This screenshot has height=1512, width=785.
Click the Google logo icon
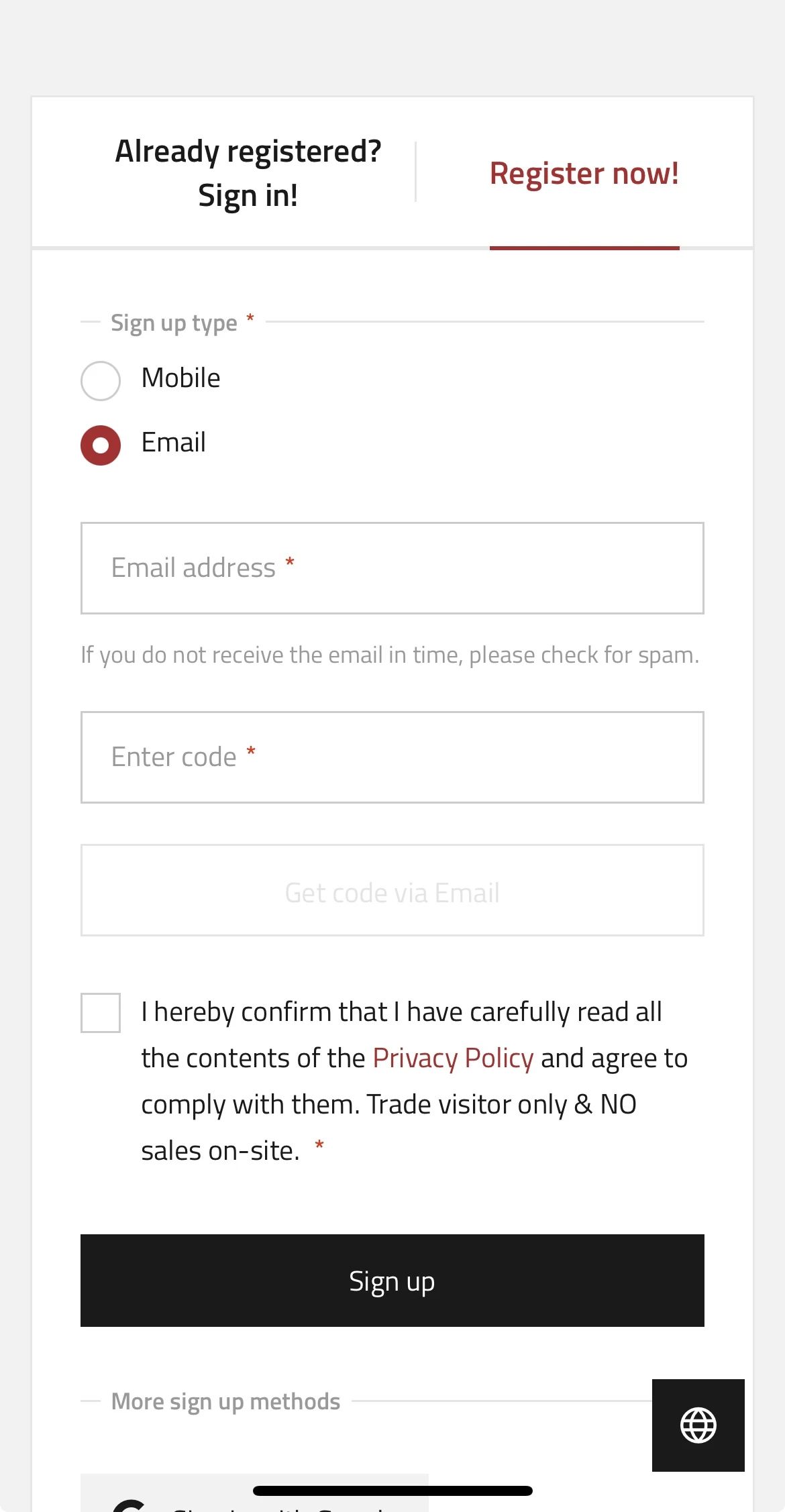[129, 1505]
